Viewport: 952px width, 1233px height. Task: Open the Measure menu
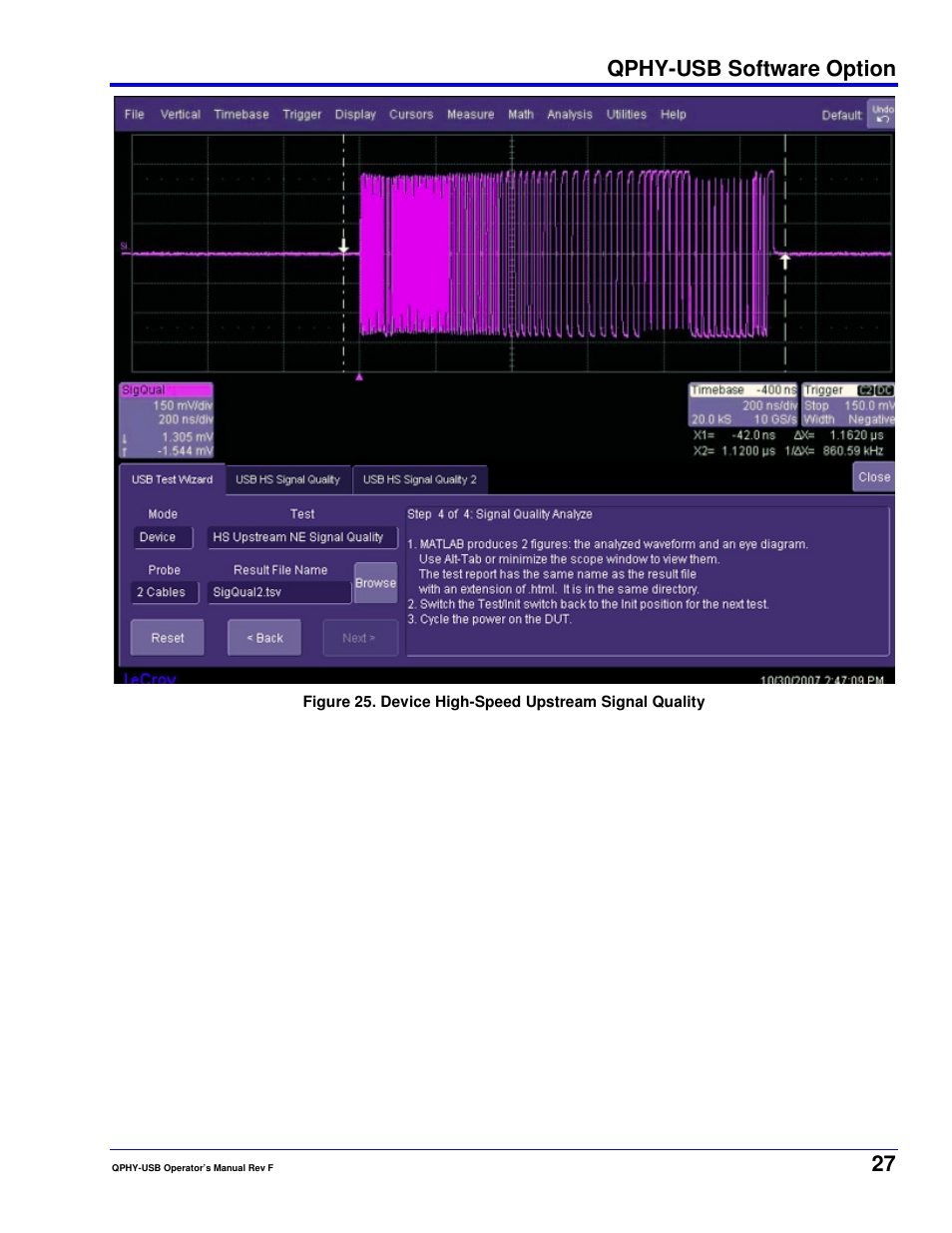click(471, 115)
